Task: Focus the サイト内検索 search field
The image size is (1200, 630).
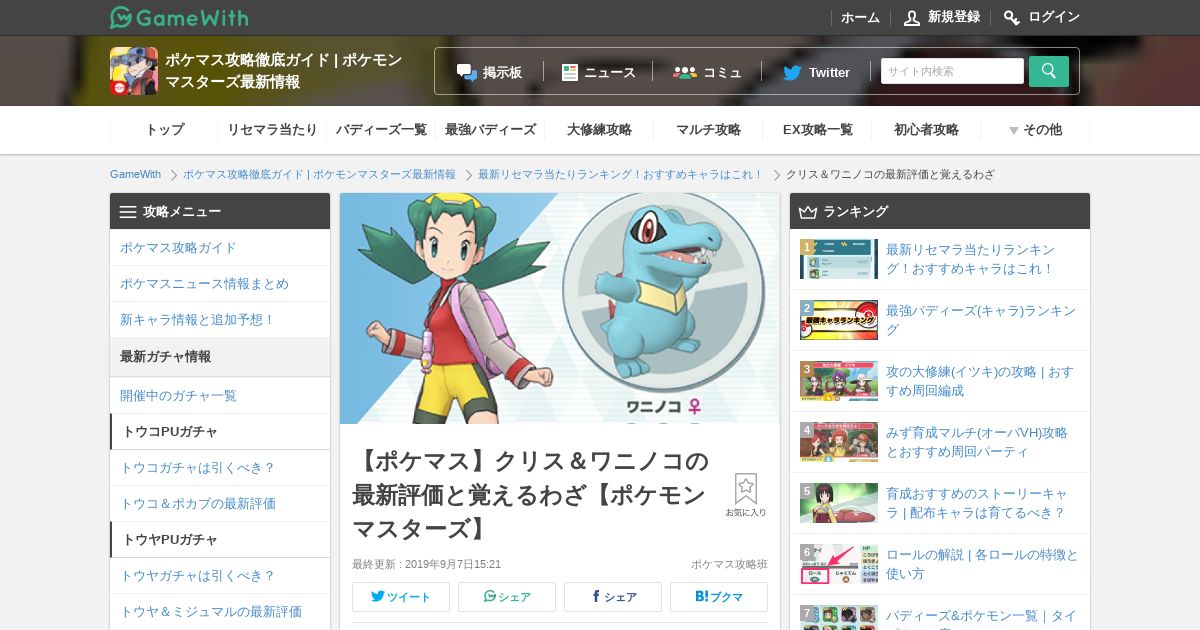Action: tap(952, 71)
